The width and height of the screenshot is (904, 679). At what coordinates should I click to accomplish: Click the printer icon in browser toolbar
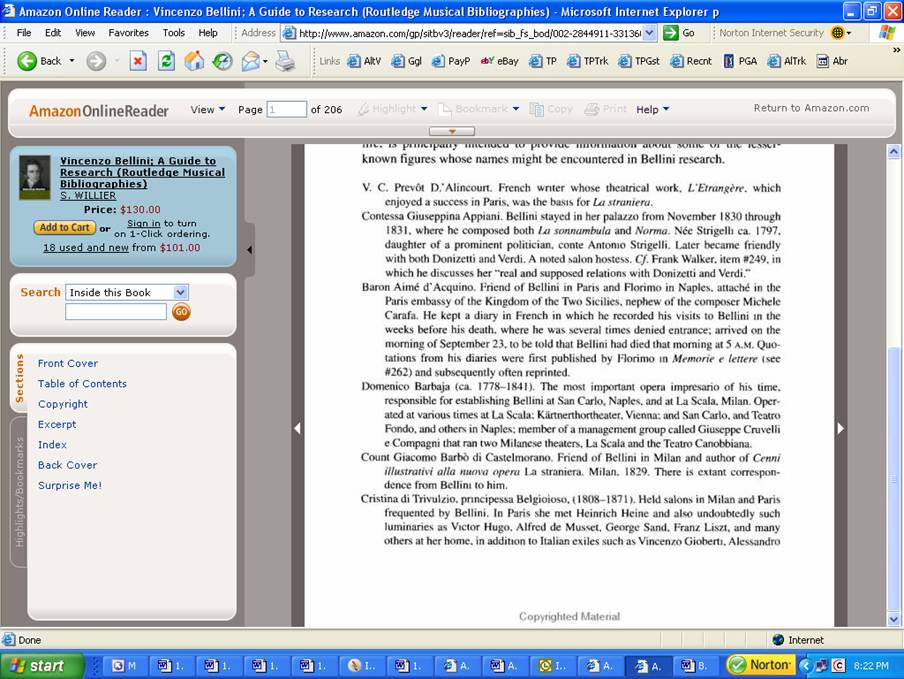pyautogui.click(x=285, y=61)
